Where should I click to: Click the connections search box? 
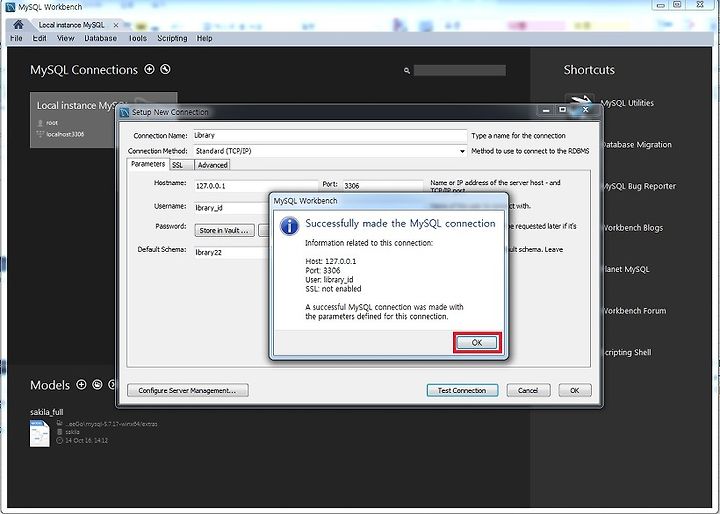coord(460,70)
